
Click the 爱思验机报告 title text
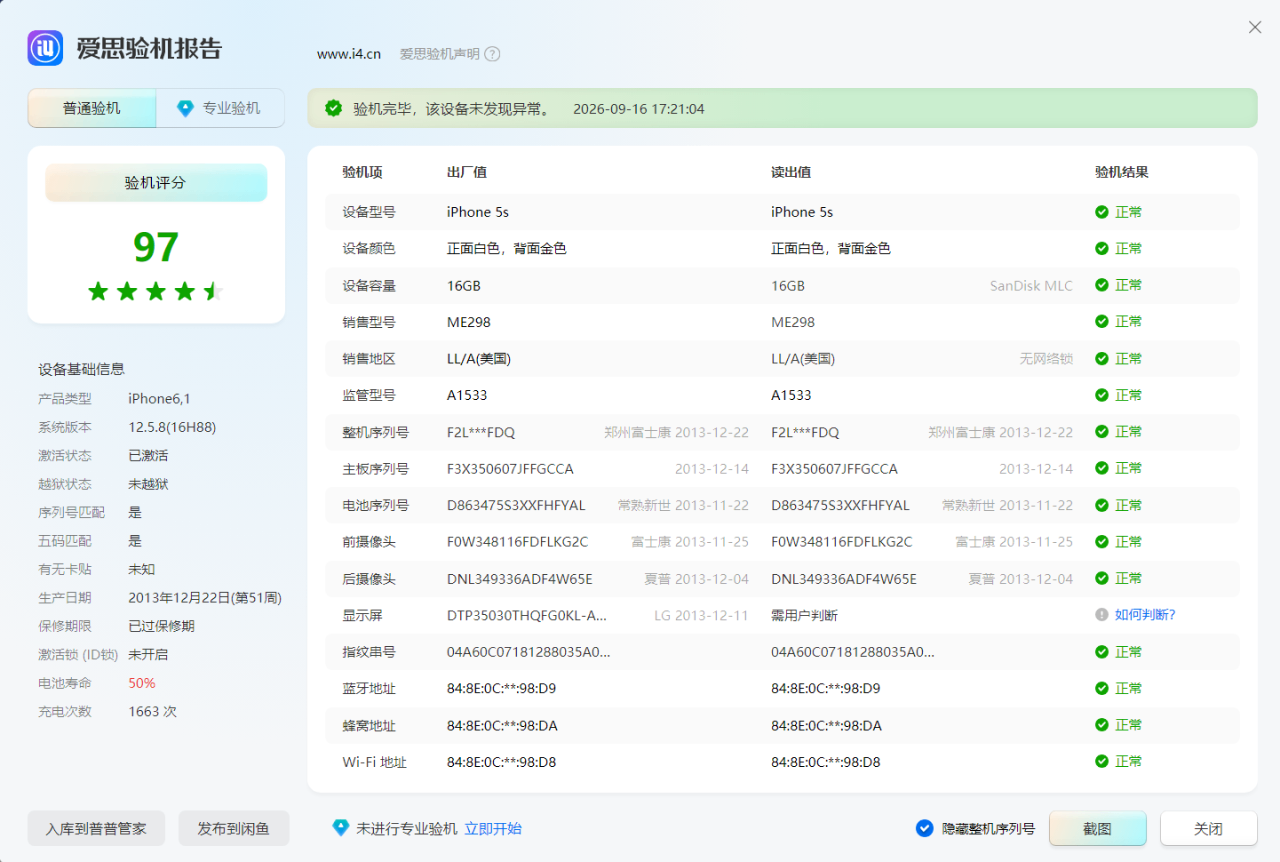[x=149, y=48]
